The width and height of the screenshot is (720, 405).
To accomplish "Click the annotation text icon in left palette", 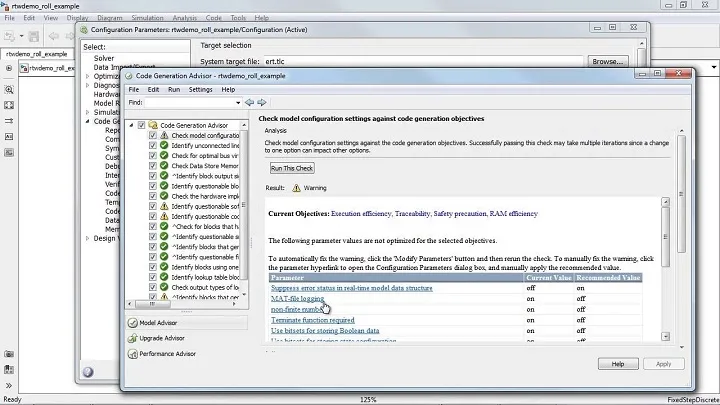I will pos(9,136).
